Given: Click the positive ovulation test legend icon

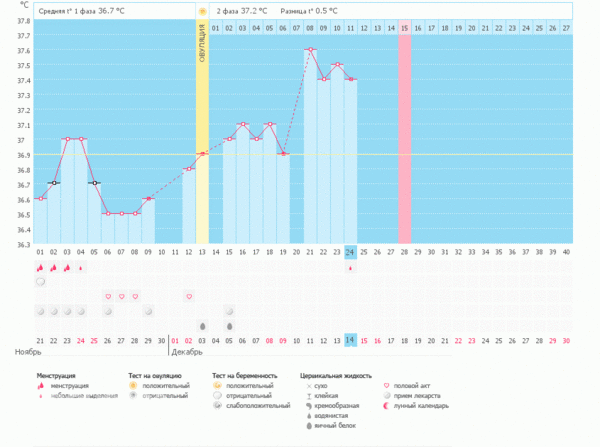Looking at the screenshot, I should tap(132, 384).
